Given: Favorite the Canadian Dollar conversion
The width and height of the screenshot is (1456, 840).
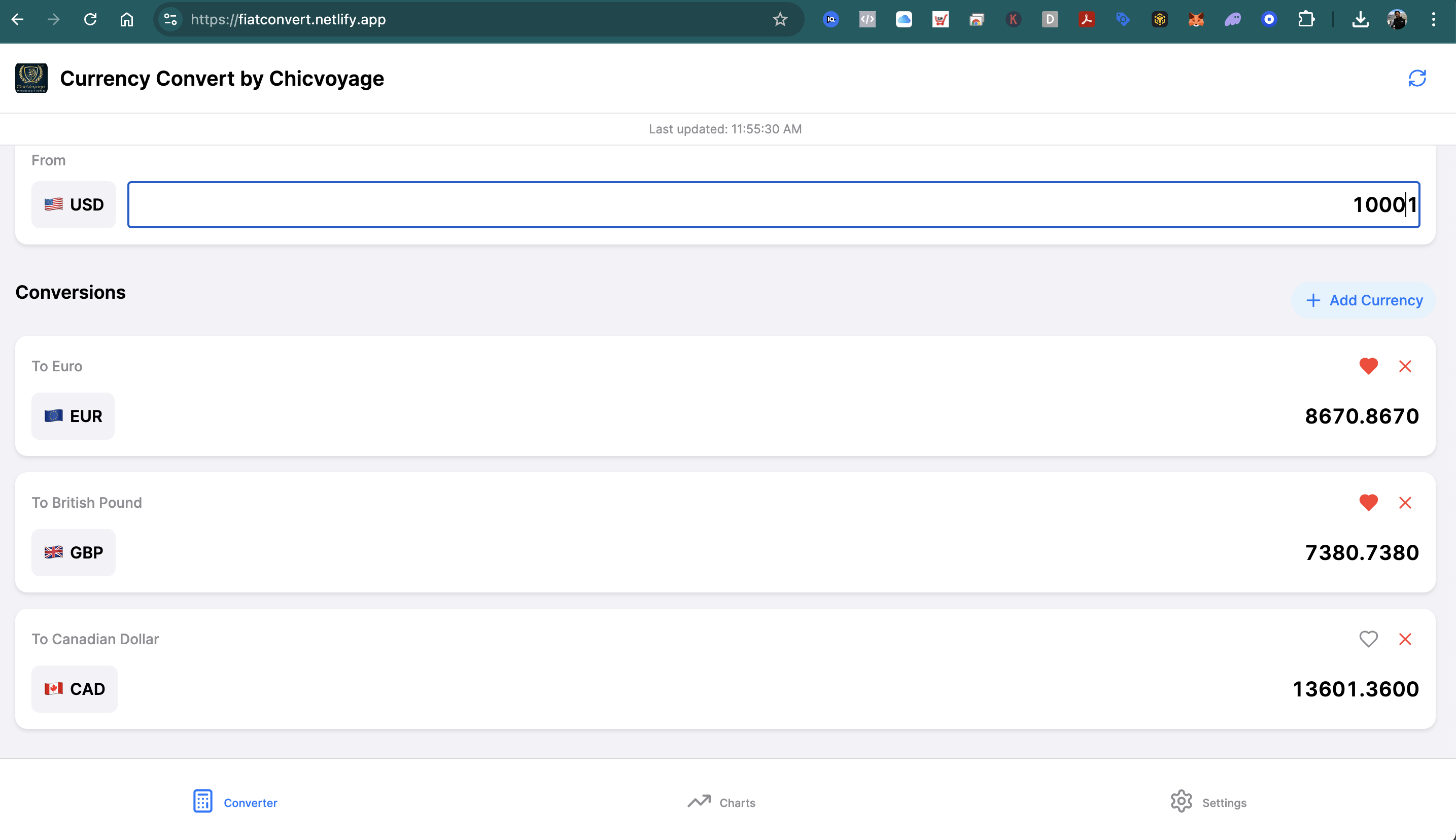Looking at the screenshot, I should coord(1368,639).
